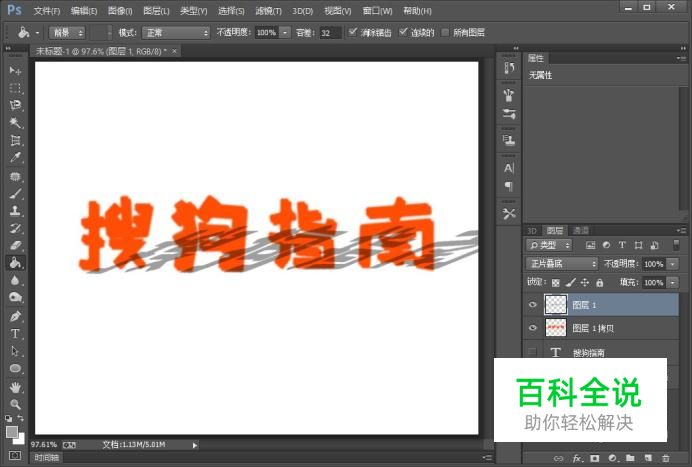Select the Paint Bucket tool
This screenshot has width=692, height=467.
[x=15, y=263]
